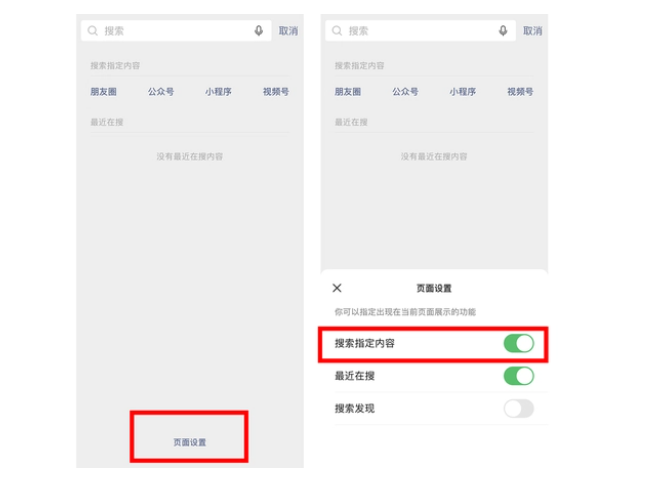
Task: Tap the microphone icon in left search bar
Action: click(259, 31)
